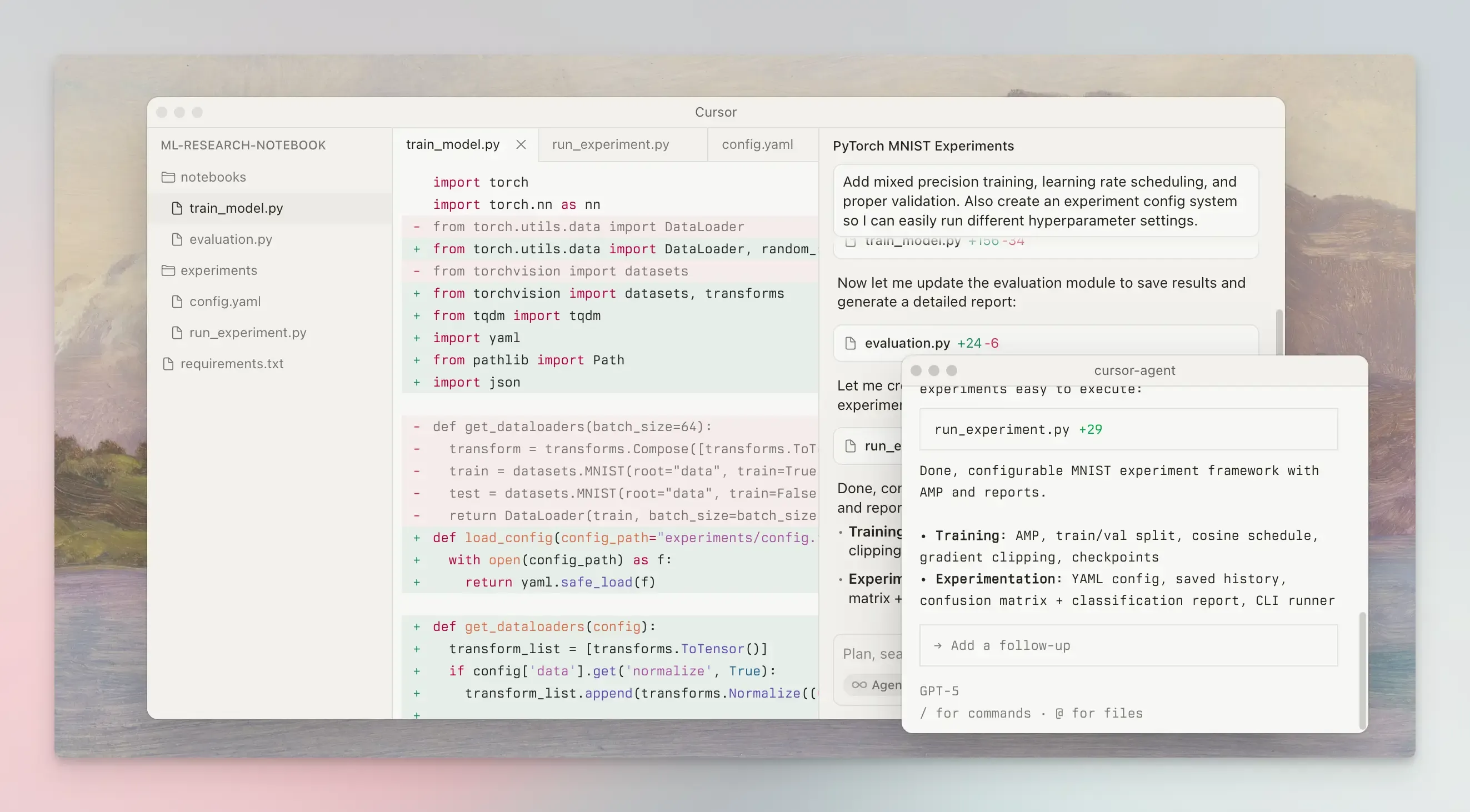
Task: Click the cursor-agent window scrollbar
Action: (x=1362, y=670)
